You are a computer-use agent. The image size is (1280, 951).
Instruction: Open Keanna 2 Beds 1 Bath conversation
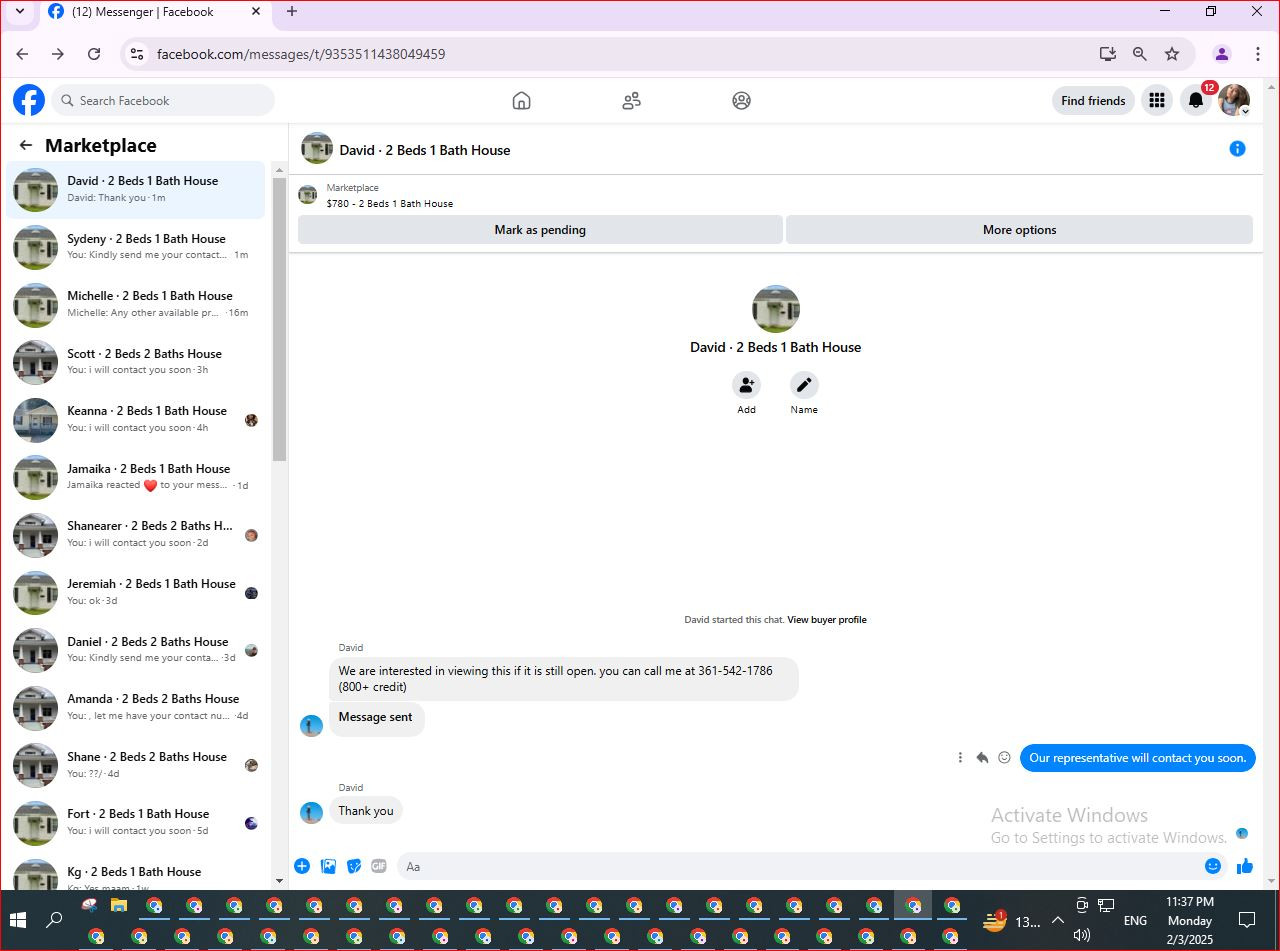pyautogui.click(x=135, y=420)
